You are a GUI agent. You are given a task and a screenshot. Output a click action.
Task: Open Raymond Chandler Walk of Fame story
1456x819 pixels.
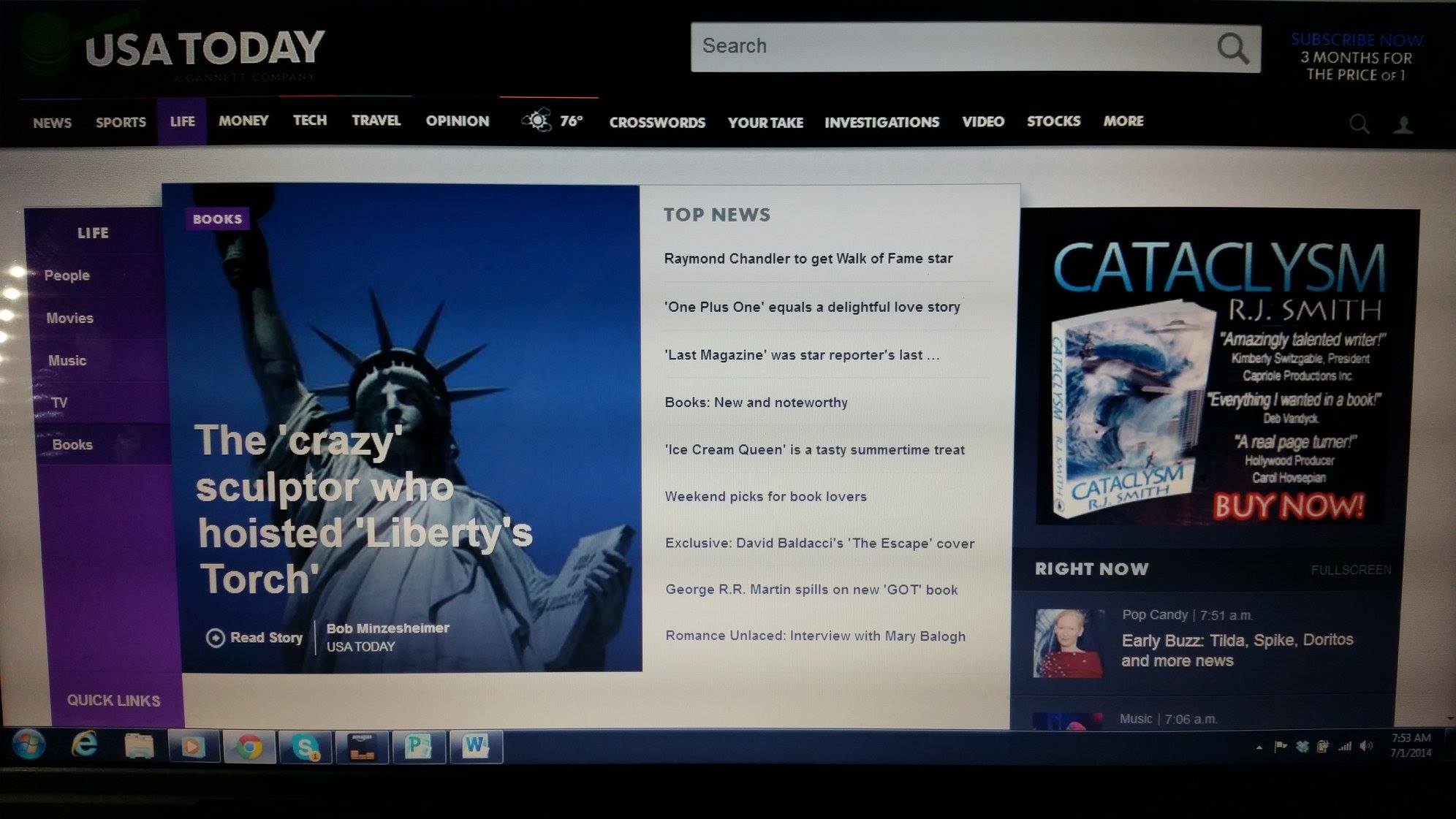coord(808,259)
